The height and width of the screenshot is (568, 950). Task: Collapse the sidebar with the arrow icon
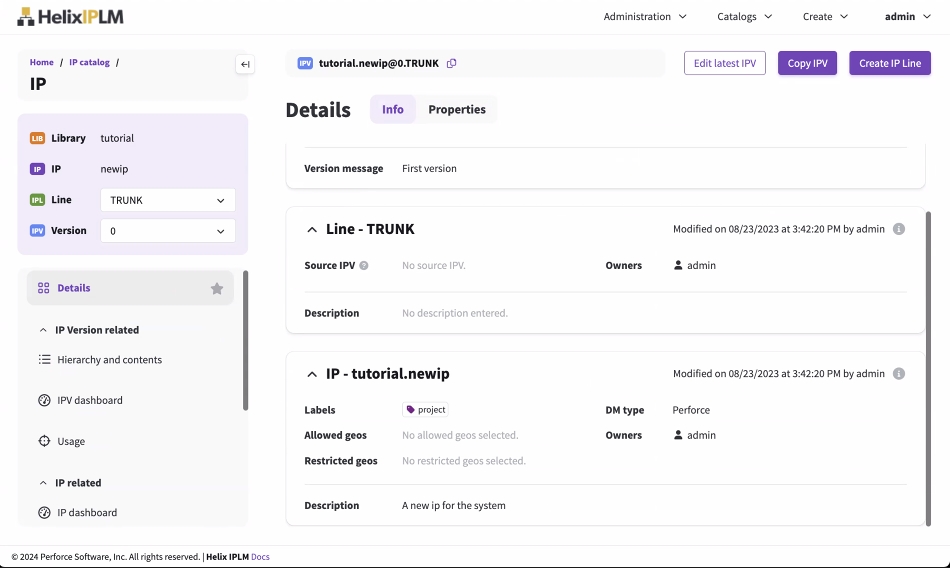245,65
